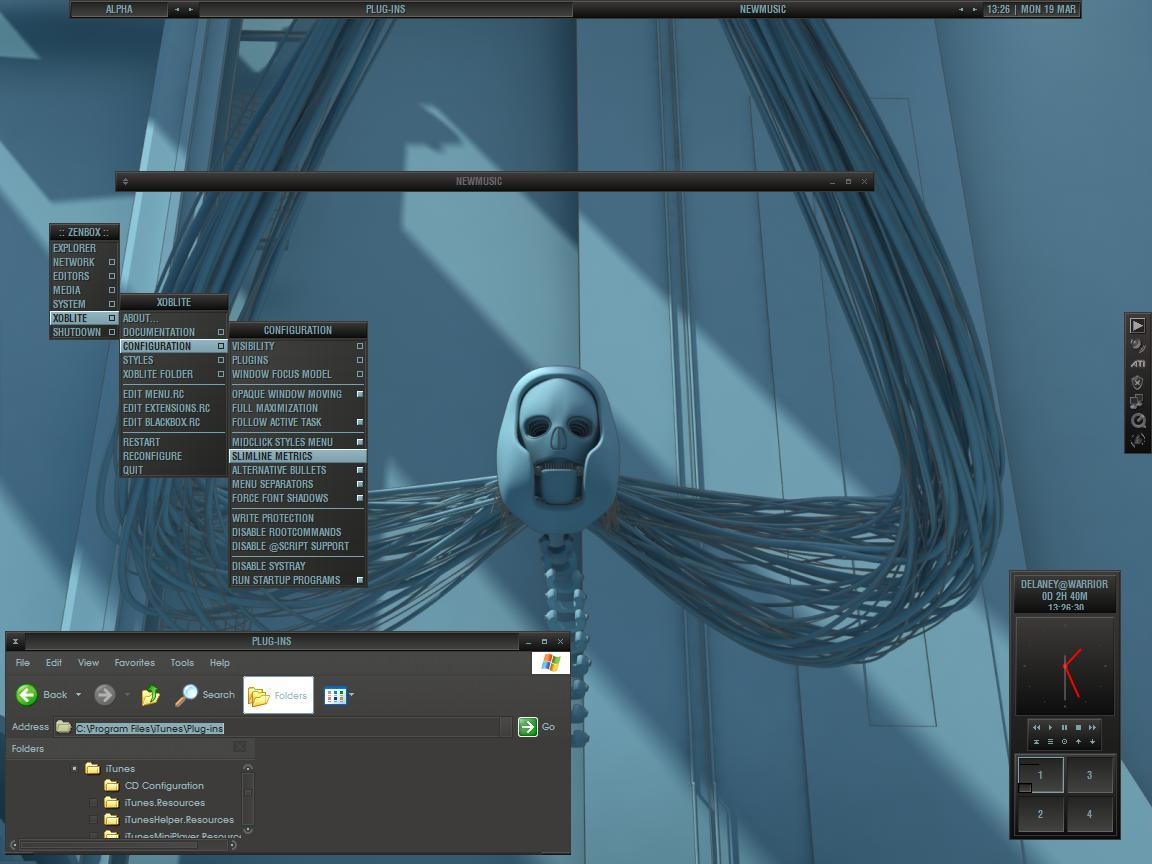Screen dimensions: 1152x864
Task: Click rewind in the media control widget
Action: point(1037,727)
